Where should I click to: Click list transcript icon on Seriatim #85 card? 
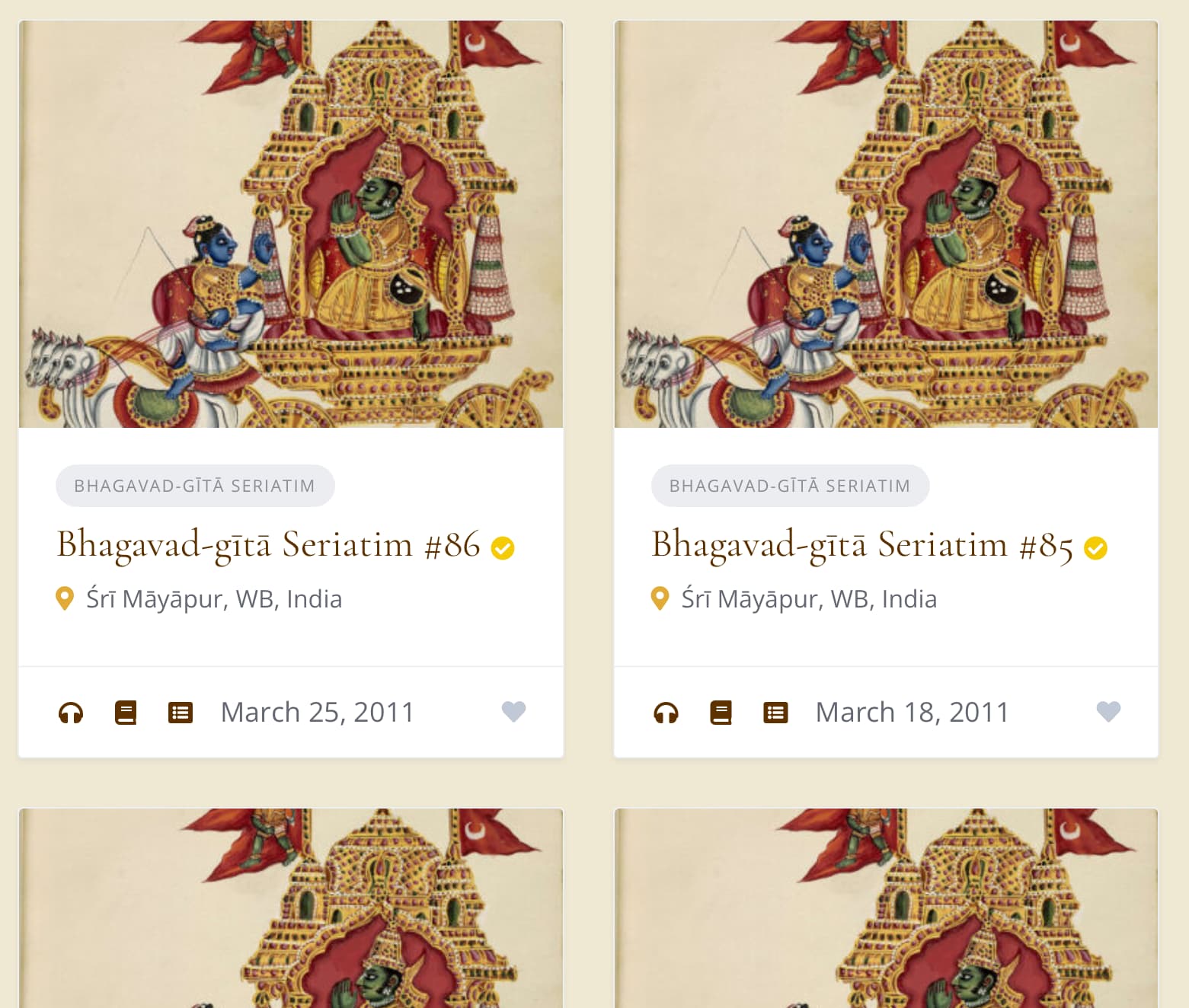pyautogui.click(x=775, y=713)
